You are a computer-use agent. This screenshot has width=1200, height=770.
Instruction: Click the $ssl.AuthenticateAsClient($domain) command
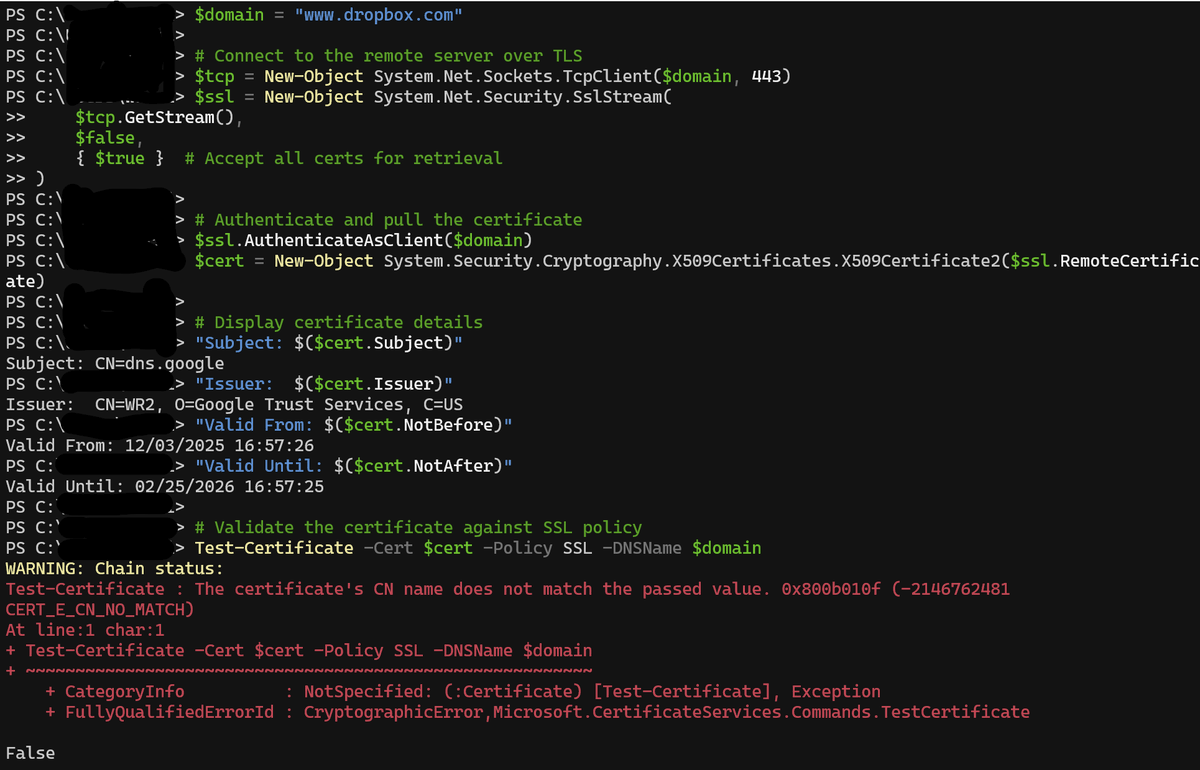[363, 240]
